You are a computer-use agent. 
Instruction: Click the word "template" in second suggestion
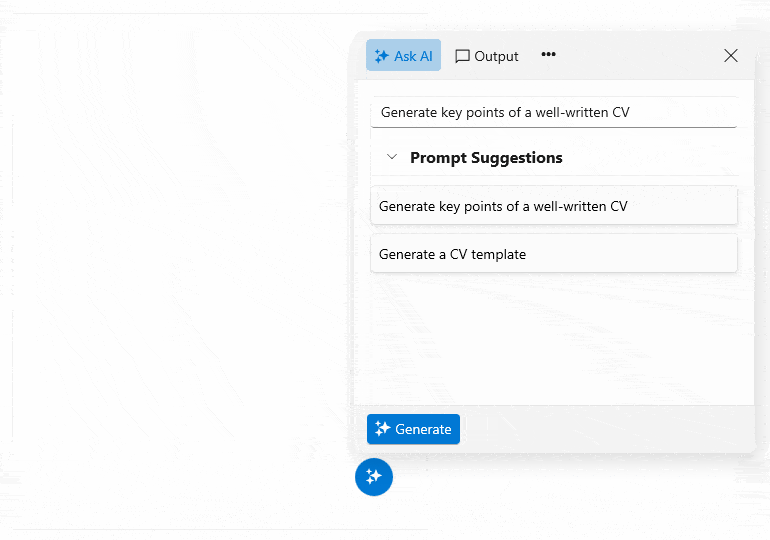[498, 254]
